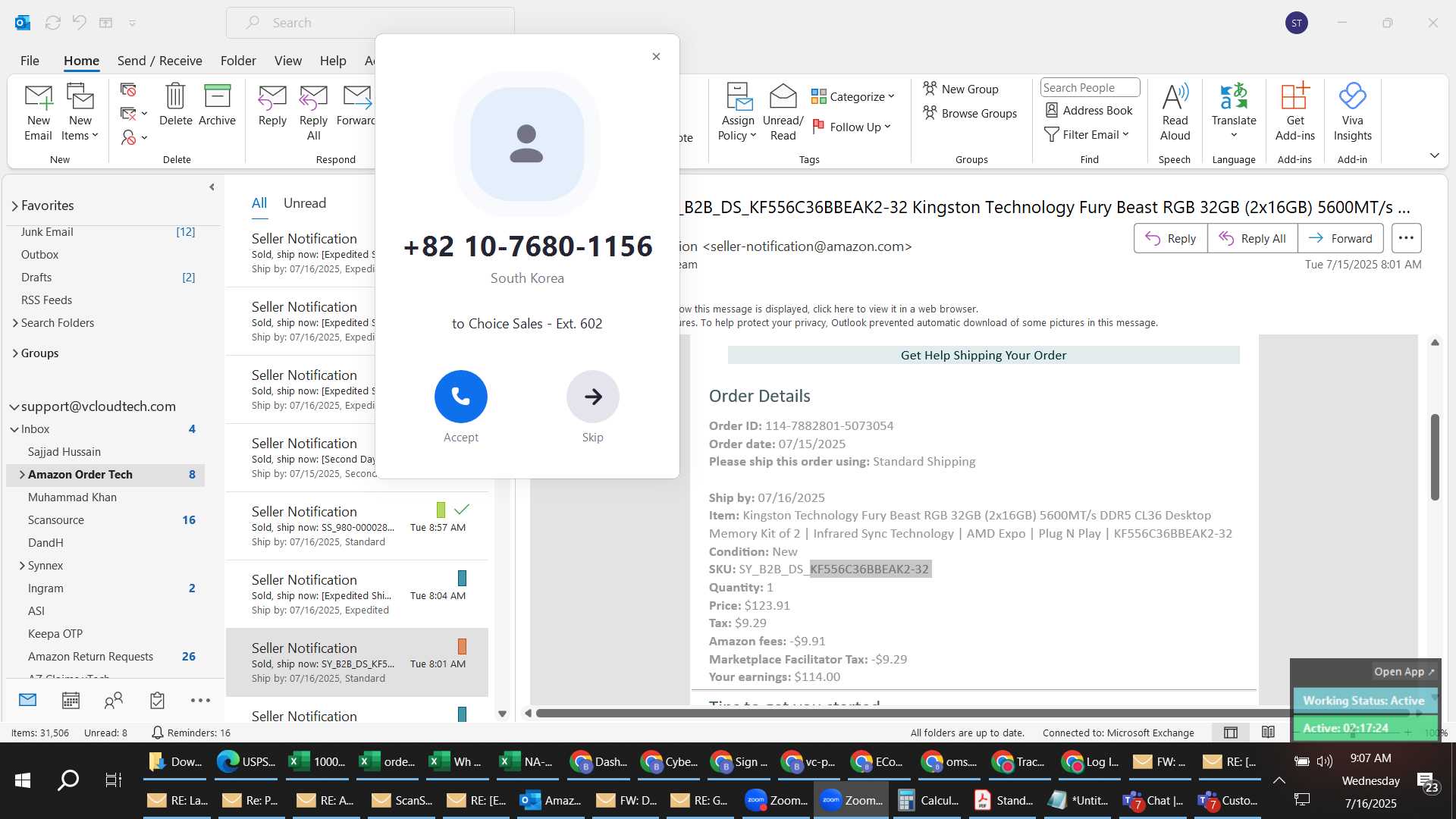Switch to Mail view icon
The height and width of the screenshot is (819, 1456).
click(28, 700)
